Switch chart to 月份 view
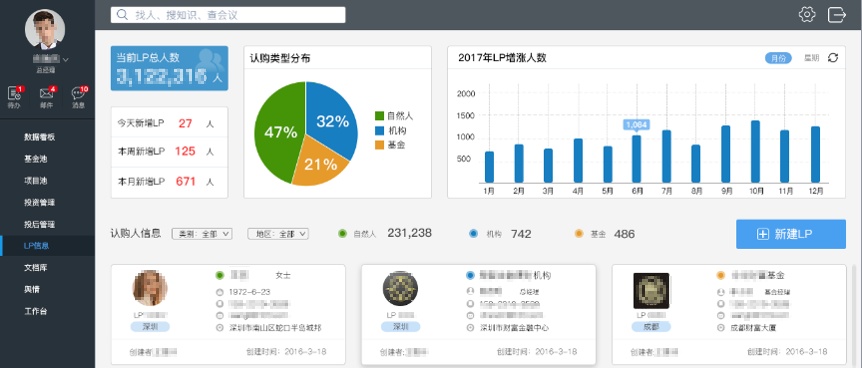The width and height of the screenshot is (862, 368). click(x=778, y=58)
